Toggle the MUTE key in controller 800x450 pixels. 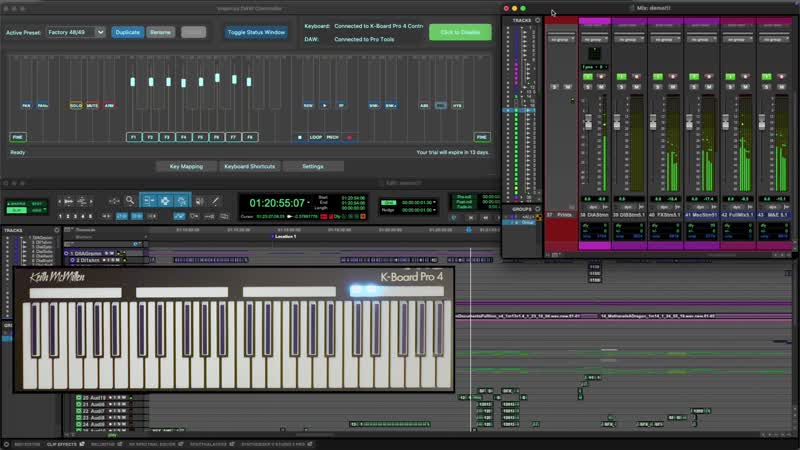[x=92, y=106]
